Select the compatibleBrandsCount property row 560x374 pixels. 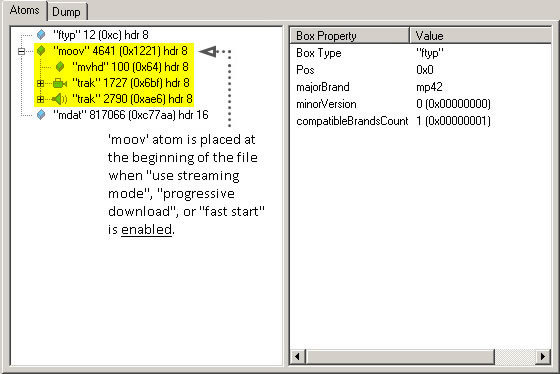(421, 121)
